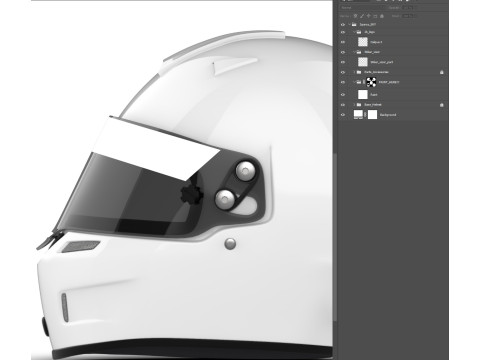Select the Base_Helmet group name
The image size is (480, 360).
[373, 105]
